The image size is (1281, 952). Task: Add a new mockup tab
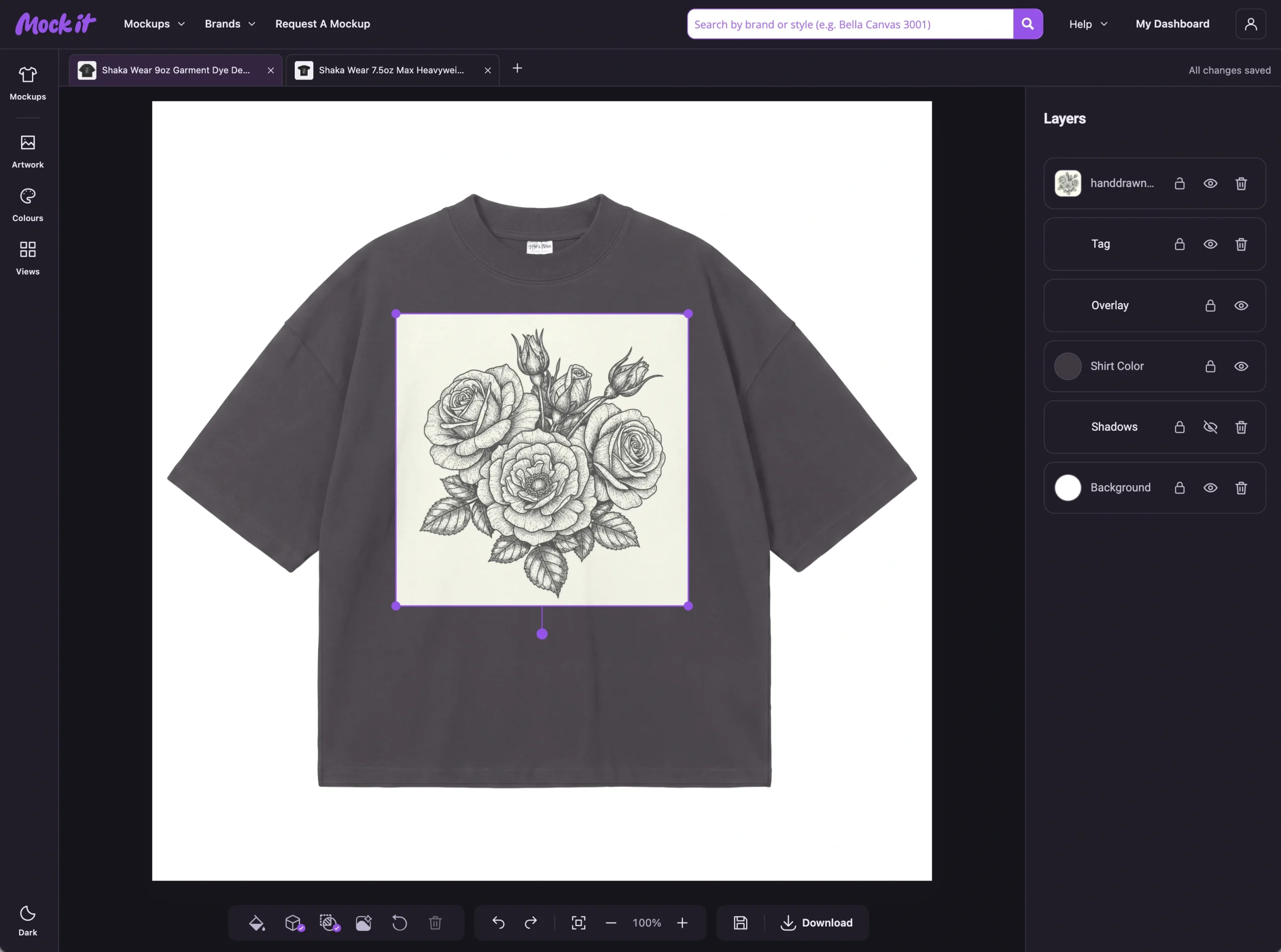point(517,68)
